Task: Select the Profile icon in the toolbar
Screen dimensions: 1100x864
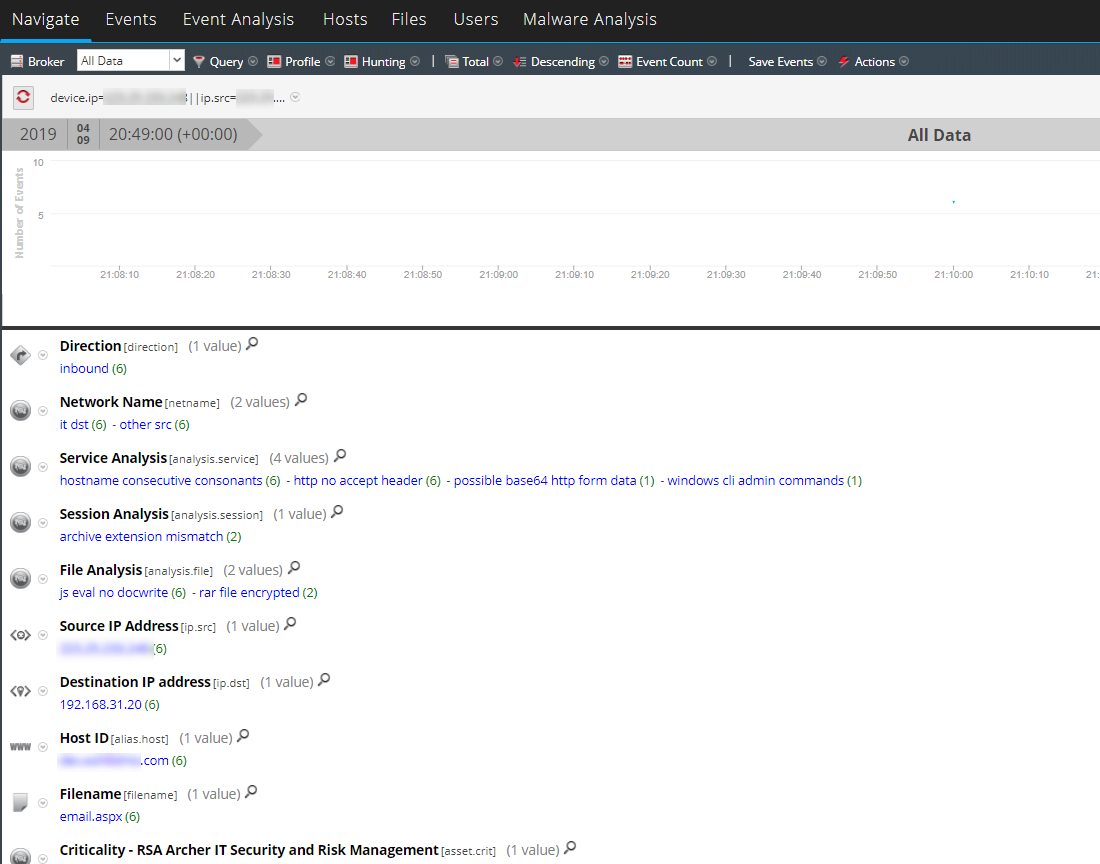Action: pyautogui.click(x=274, y=61)
